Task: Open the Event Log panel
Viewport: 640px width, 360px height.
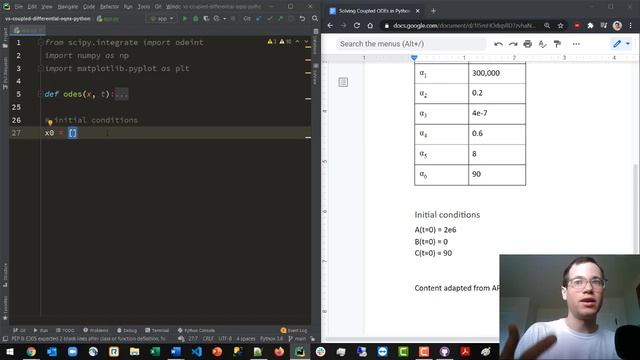Action: pos(294,330)
